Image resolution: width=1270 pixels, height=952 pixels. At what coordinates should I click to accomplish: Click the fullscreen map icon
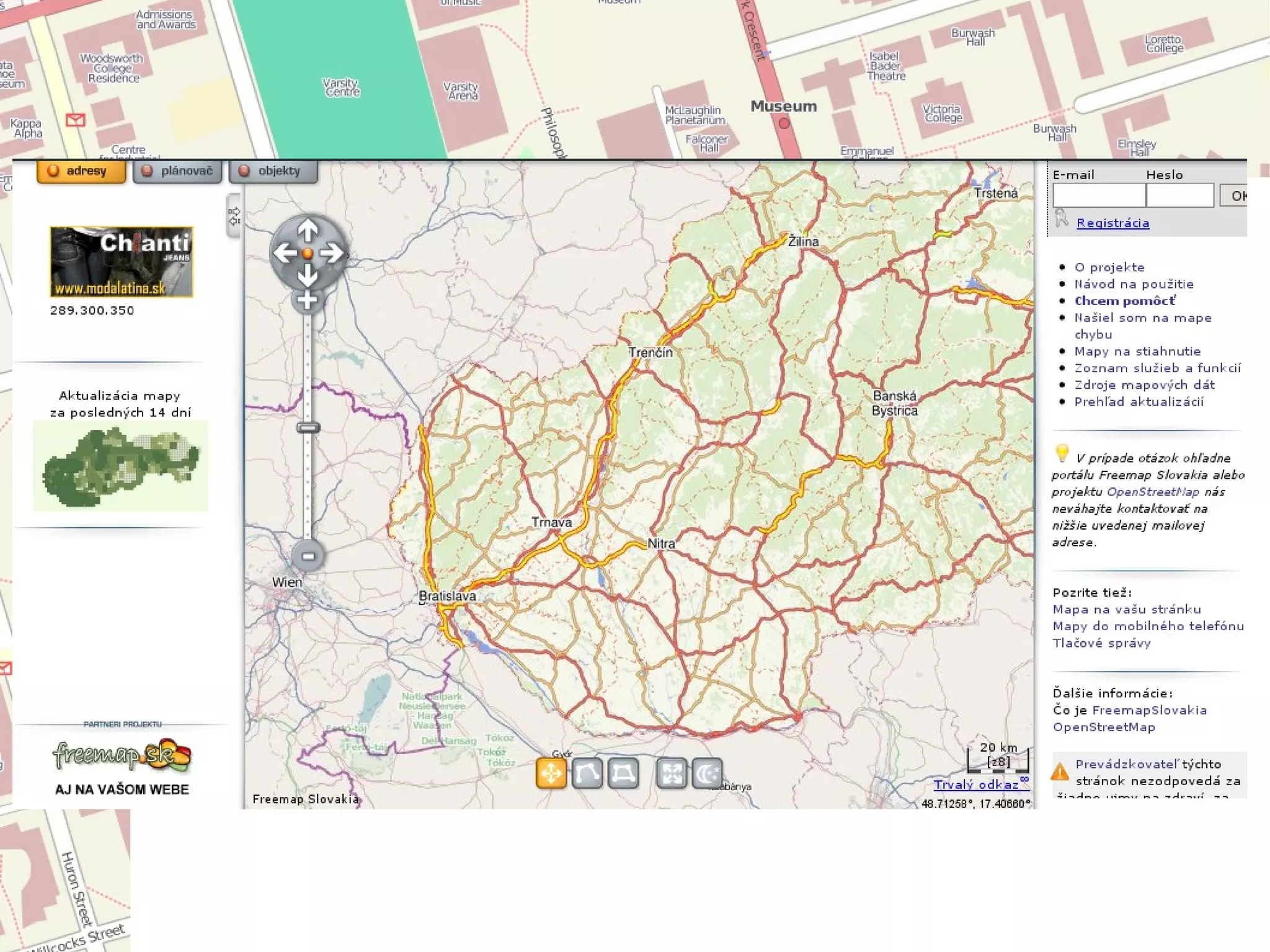[671, 773]
